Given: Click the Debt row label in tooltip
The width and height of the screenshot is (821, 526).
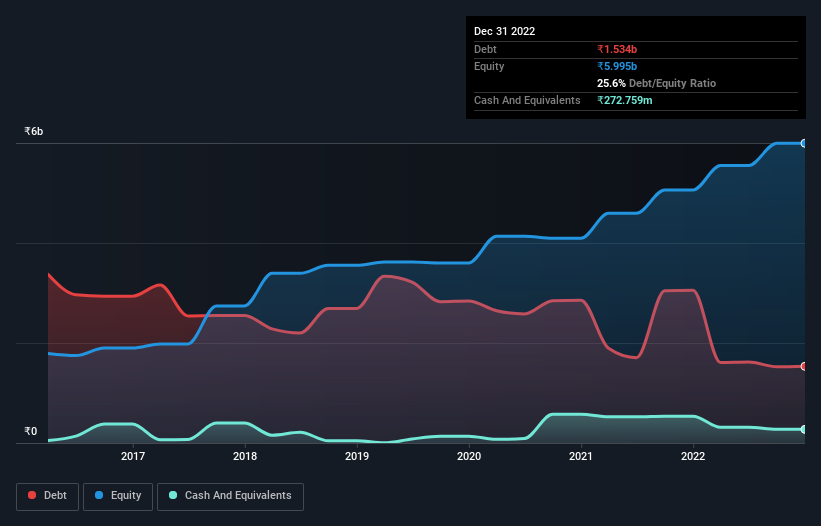Looking at the screenshot, I should (485, 49).
